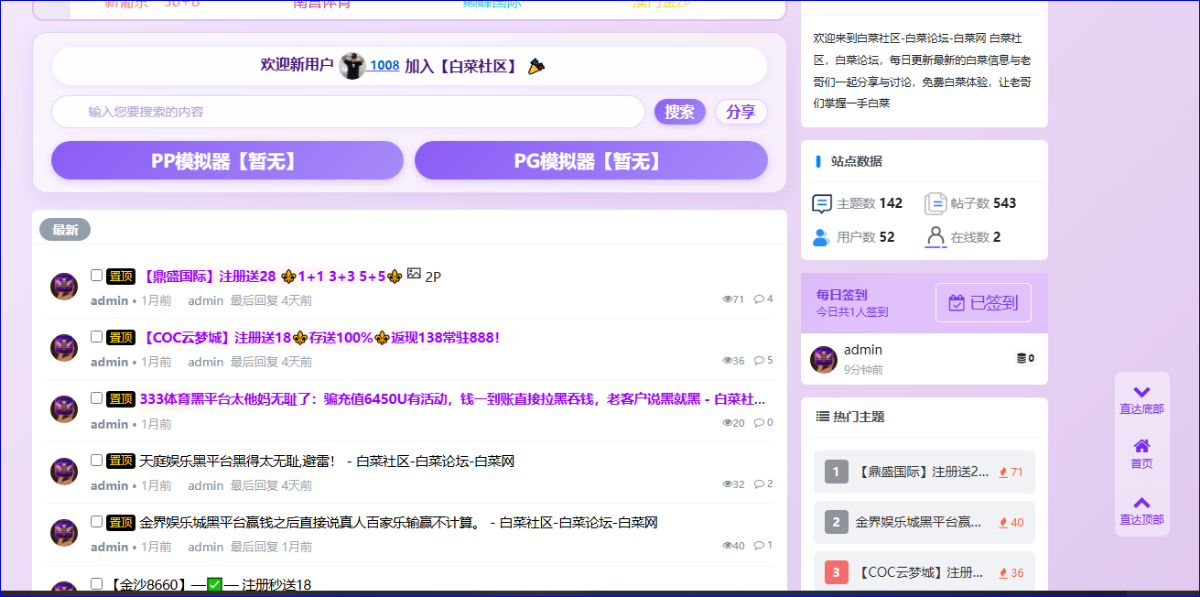Click view count eye icon showing 20
1200x597 pixels.
coord(727,423)
